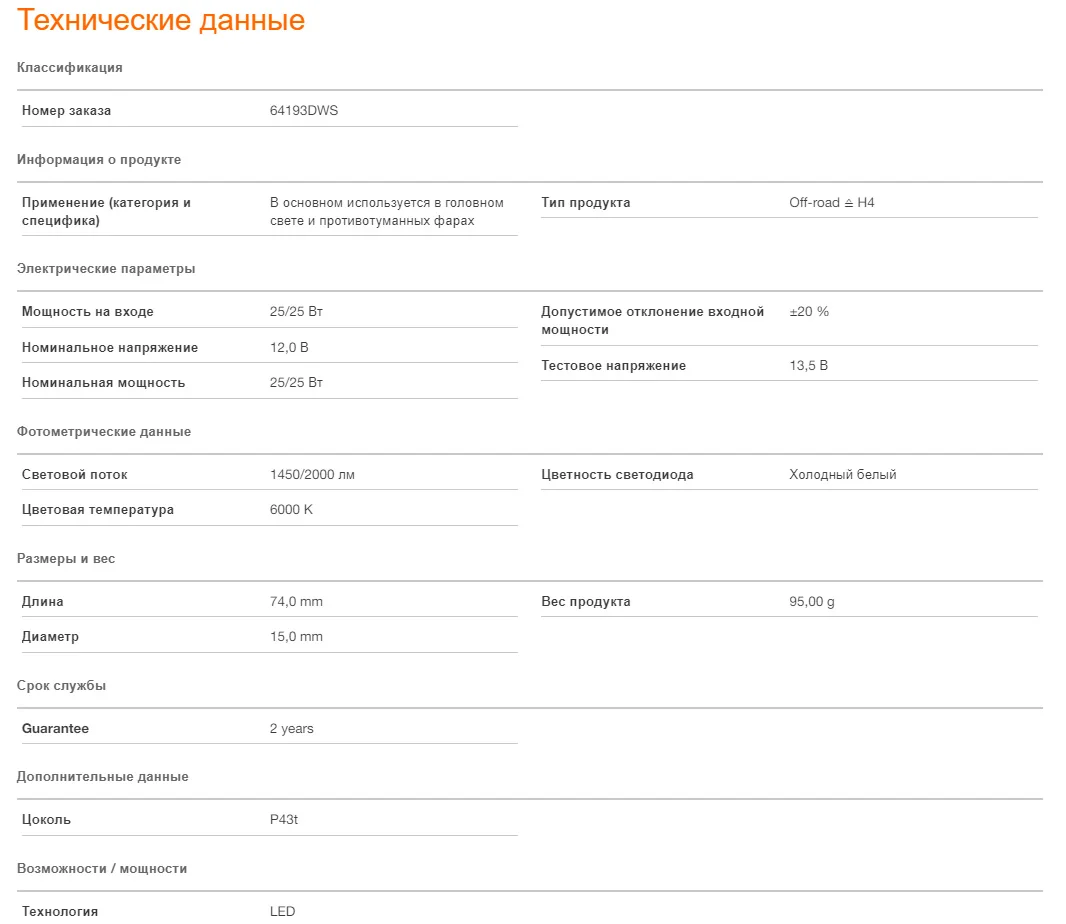Click the '±20 %' tolerance value
Screen dimensions: 1066x924
click(x=809, y=311)
